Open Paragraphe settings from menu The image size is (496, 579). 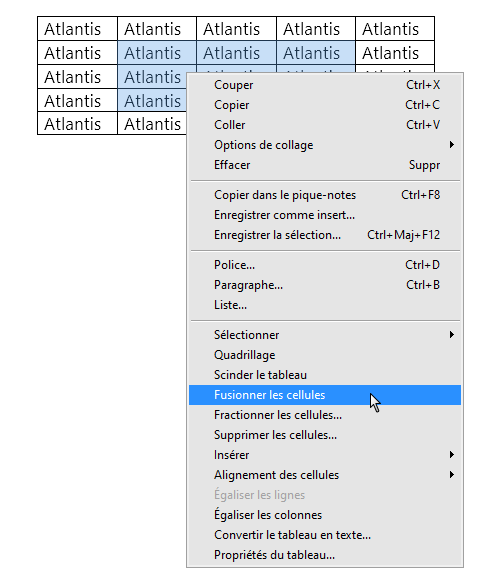pyautogui.click(x=325, y=285)
